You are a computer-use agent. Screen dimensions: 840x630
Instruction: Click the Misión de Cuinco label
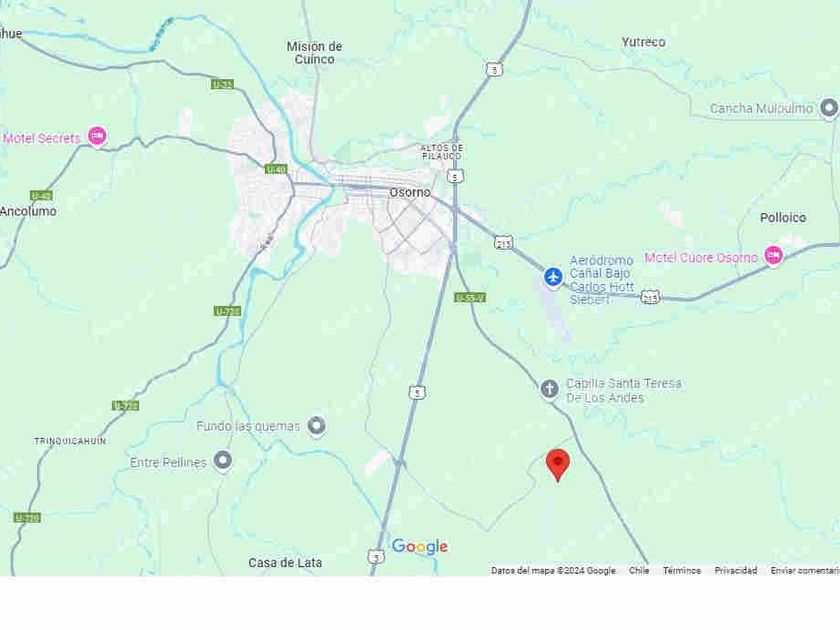click(x=314, y=53)
